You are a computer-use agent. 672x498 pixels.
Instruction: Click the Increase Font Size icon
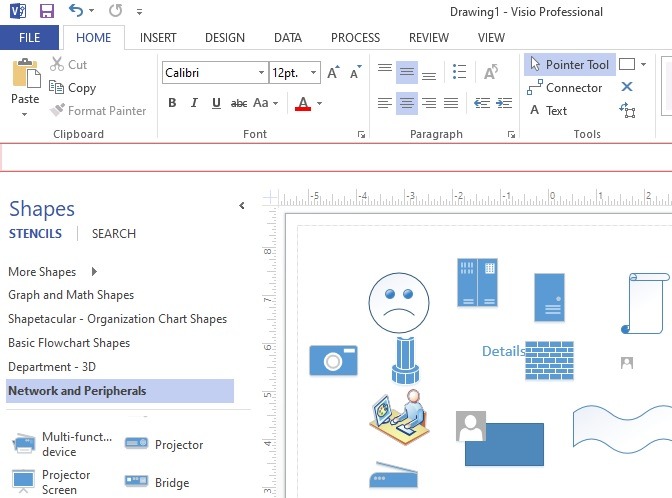point(333,72)
